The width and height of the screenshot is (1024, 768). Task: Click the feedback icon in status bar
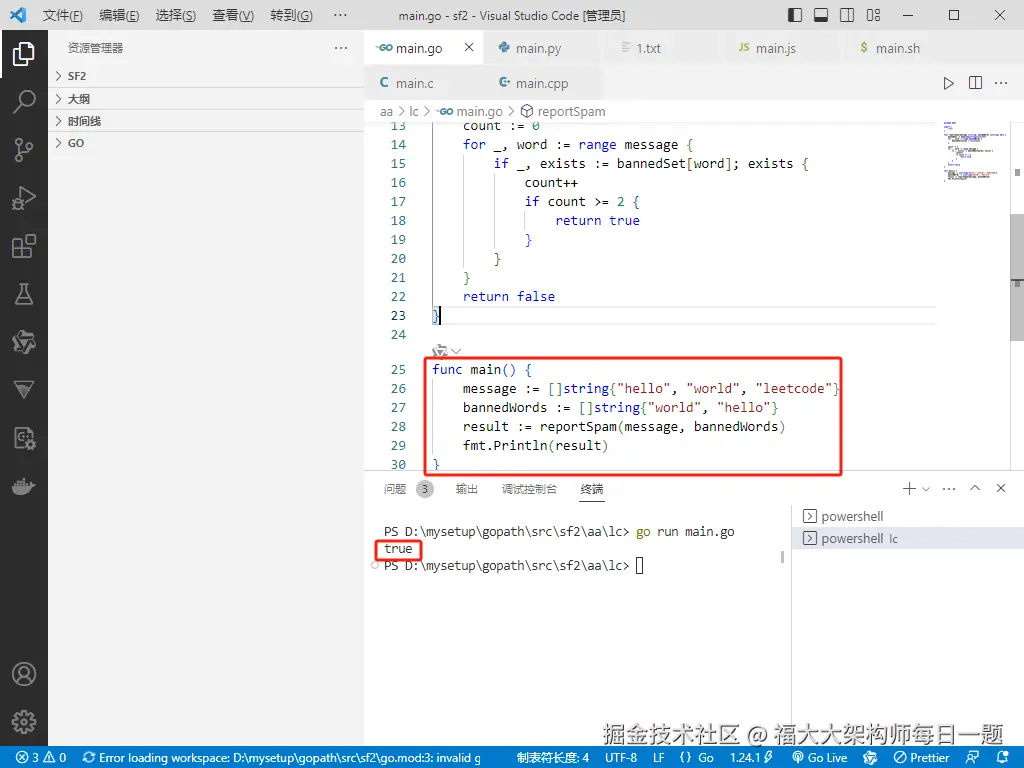pos(972,758)
